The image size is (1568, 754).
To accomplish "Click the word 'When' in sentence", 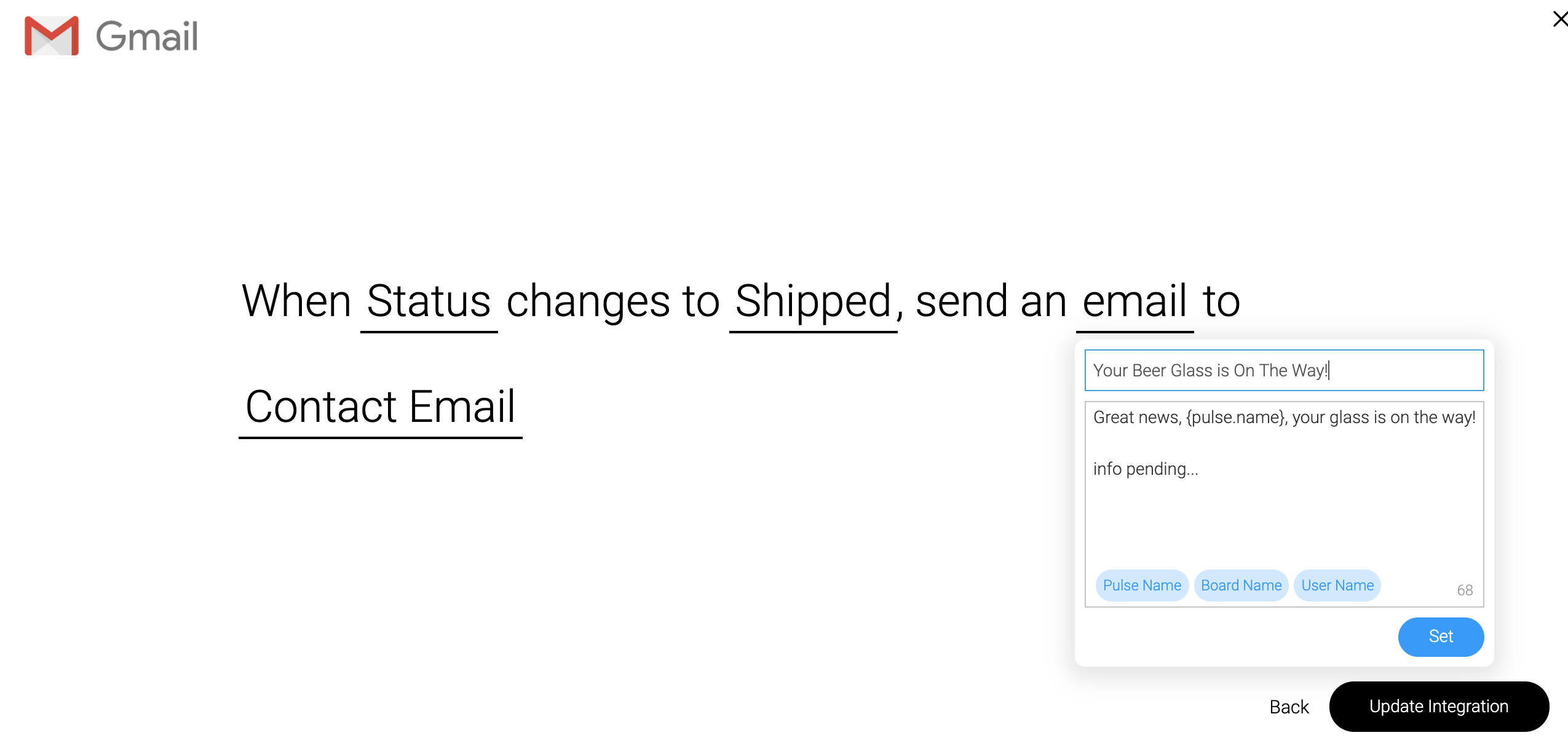I will click(x=296, y=302).
